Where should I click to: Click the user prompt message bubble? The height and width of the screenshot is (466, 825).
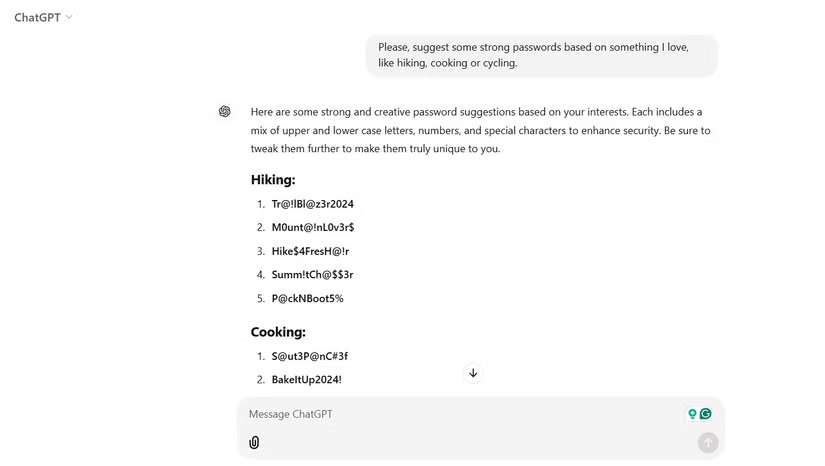pos(541,55)
